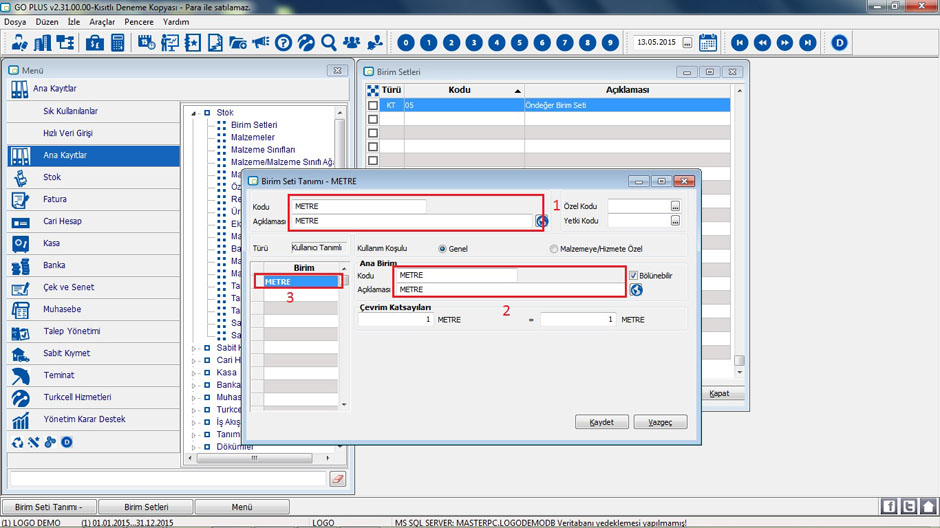940x528 pixels.
Task: Click the starred notebook toolbar icon
Action: pos(192,43)
